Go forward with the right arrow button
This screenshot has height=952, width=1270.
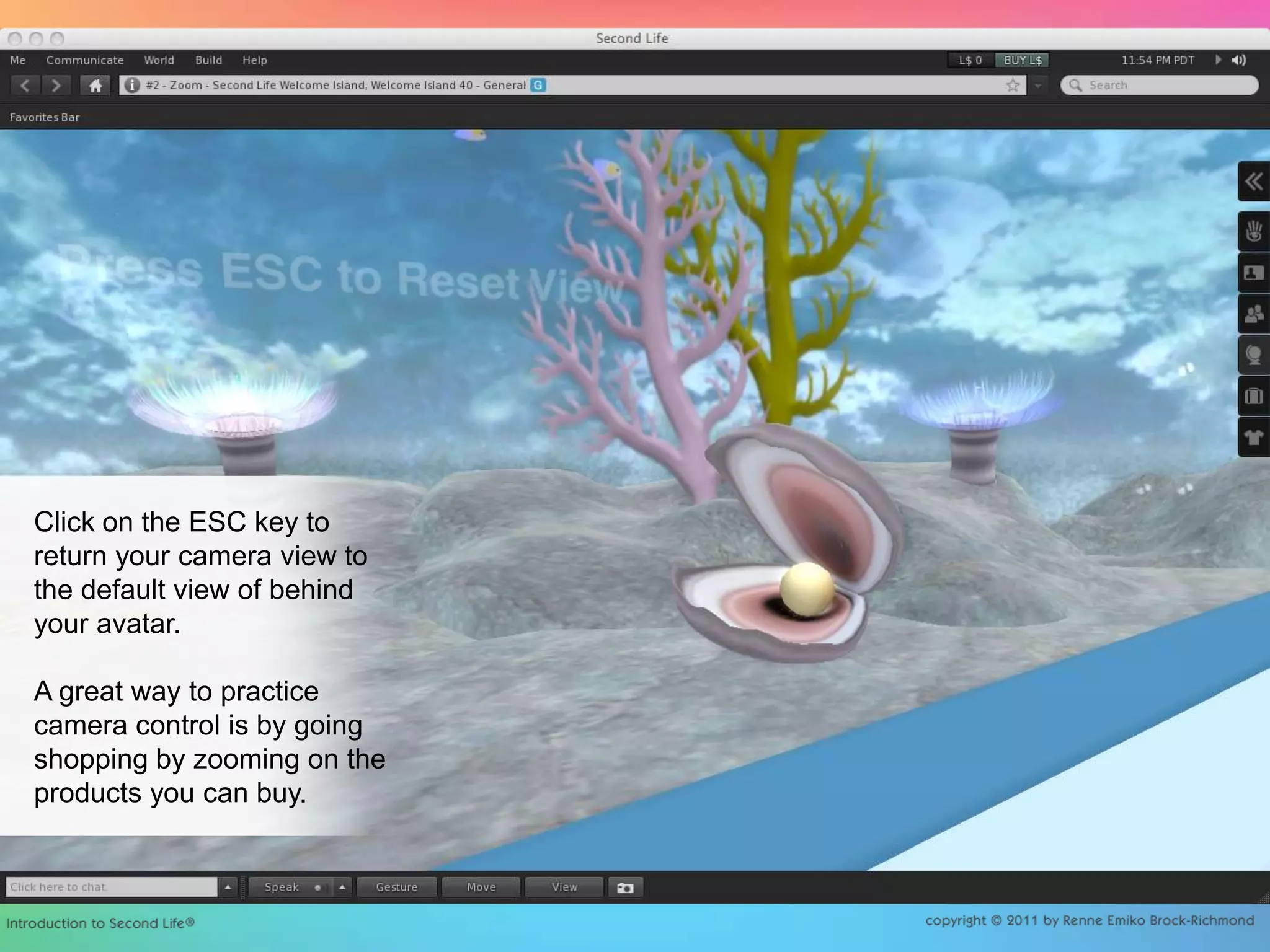click(56, 86)
